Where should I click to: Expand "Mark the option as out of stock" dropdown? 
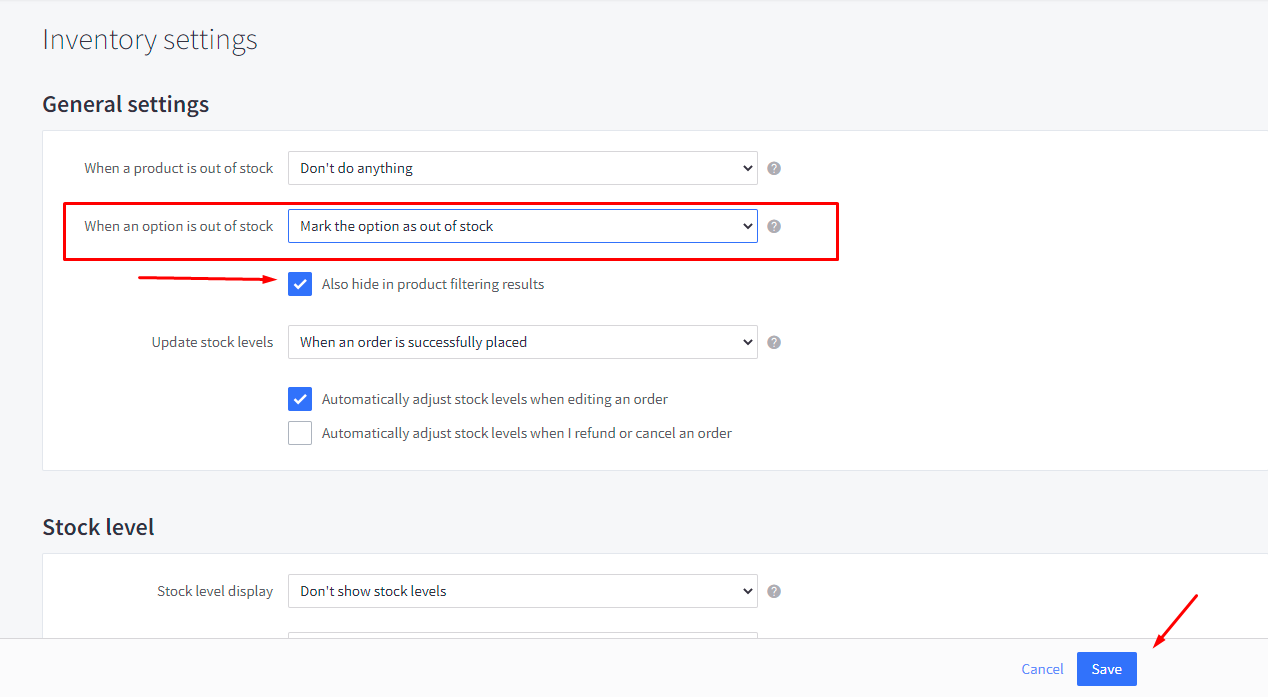[522, 226]
